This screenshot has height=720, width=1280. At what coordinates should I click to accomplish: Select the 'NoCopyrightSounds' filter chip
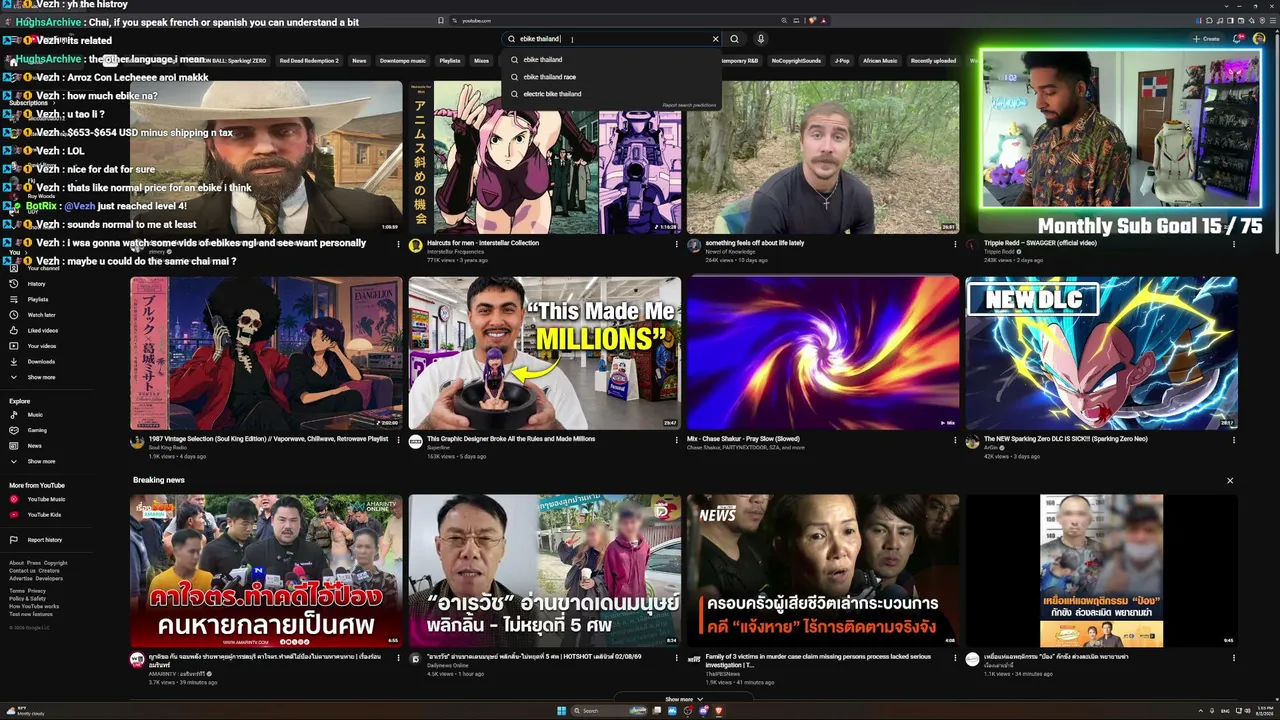coord(797,61)
